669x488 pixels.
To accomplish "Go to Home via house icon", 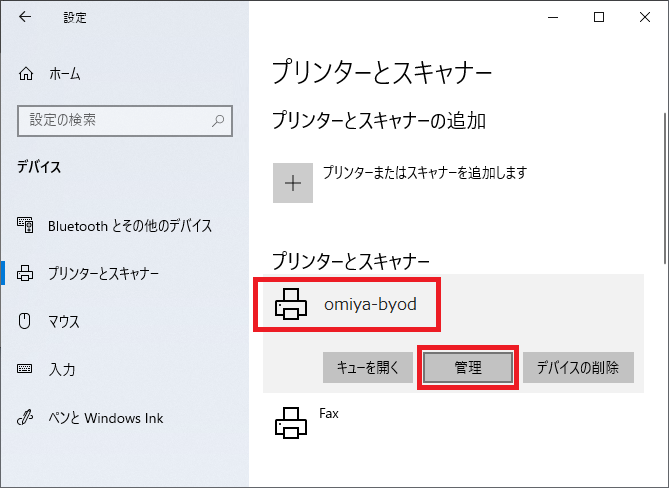I will pos(27,74).
